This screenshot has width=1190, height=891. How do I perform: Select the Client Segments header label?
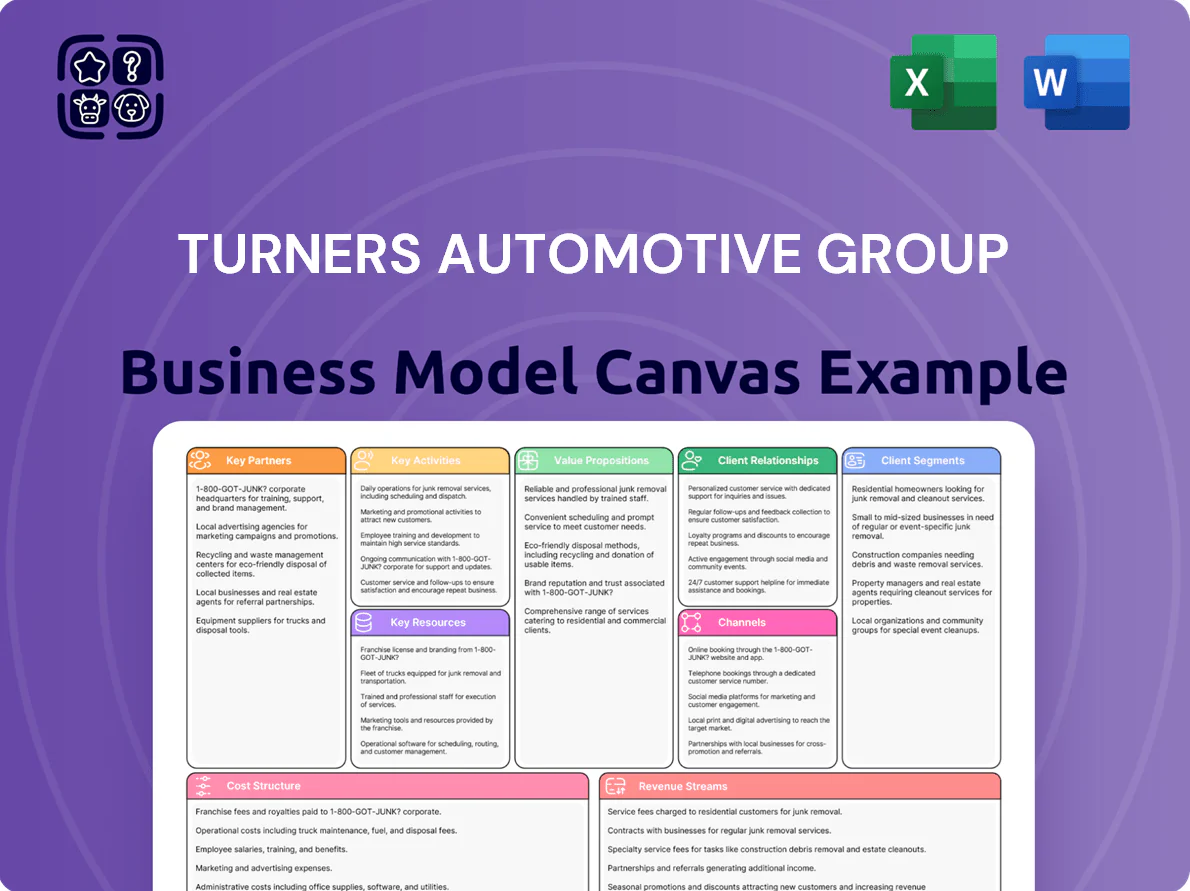click(923, 461)
